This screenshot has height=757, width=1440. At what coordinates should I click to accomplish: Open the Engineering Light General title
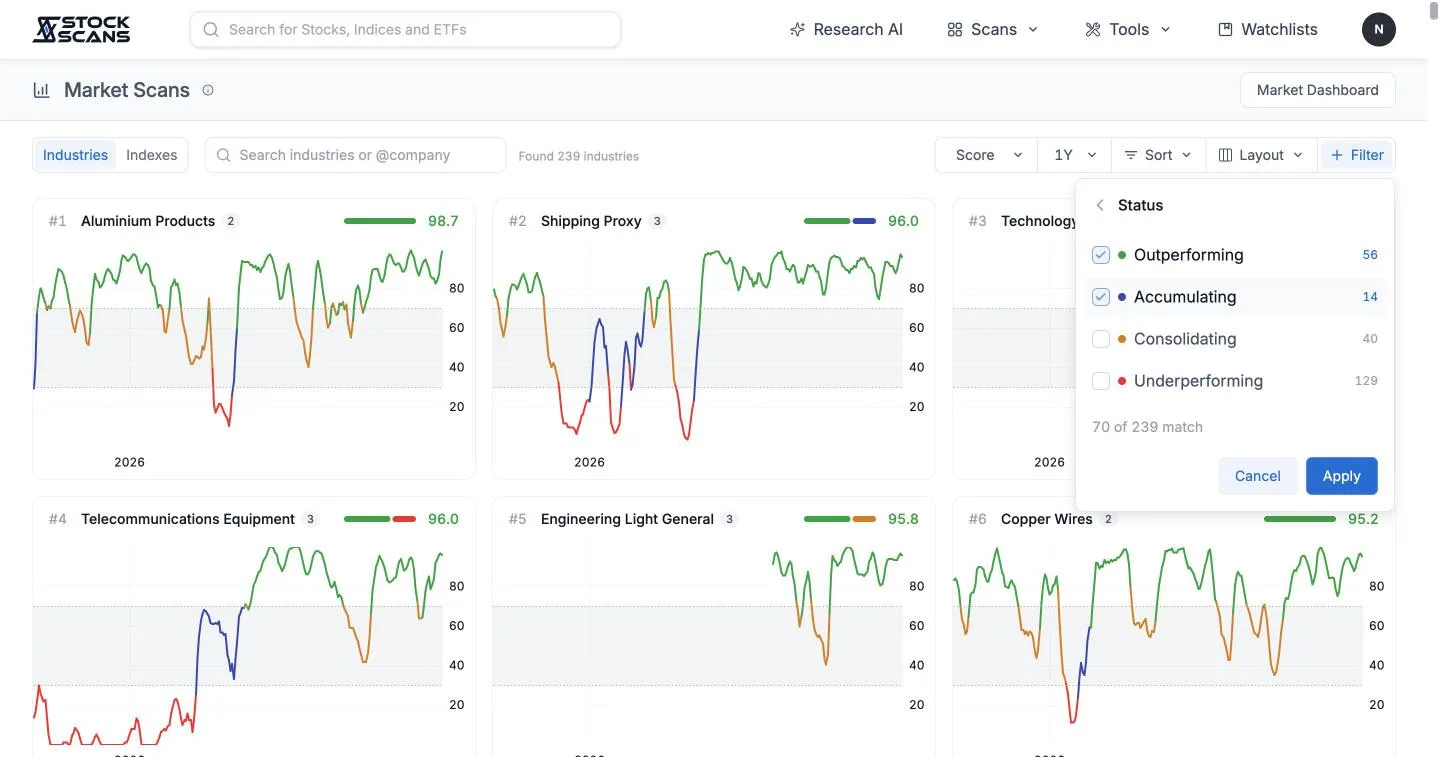tap(627, 519)
